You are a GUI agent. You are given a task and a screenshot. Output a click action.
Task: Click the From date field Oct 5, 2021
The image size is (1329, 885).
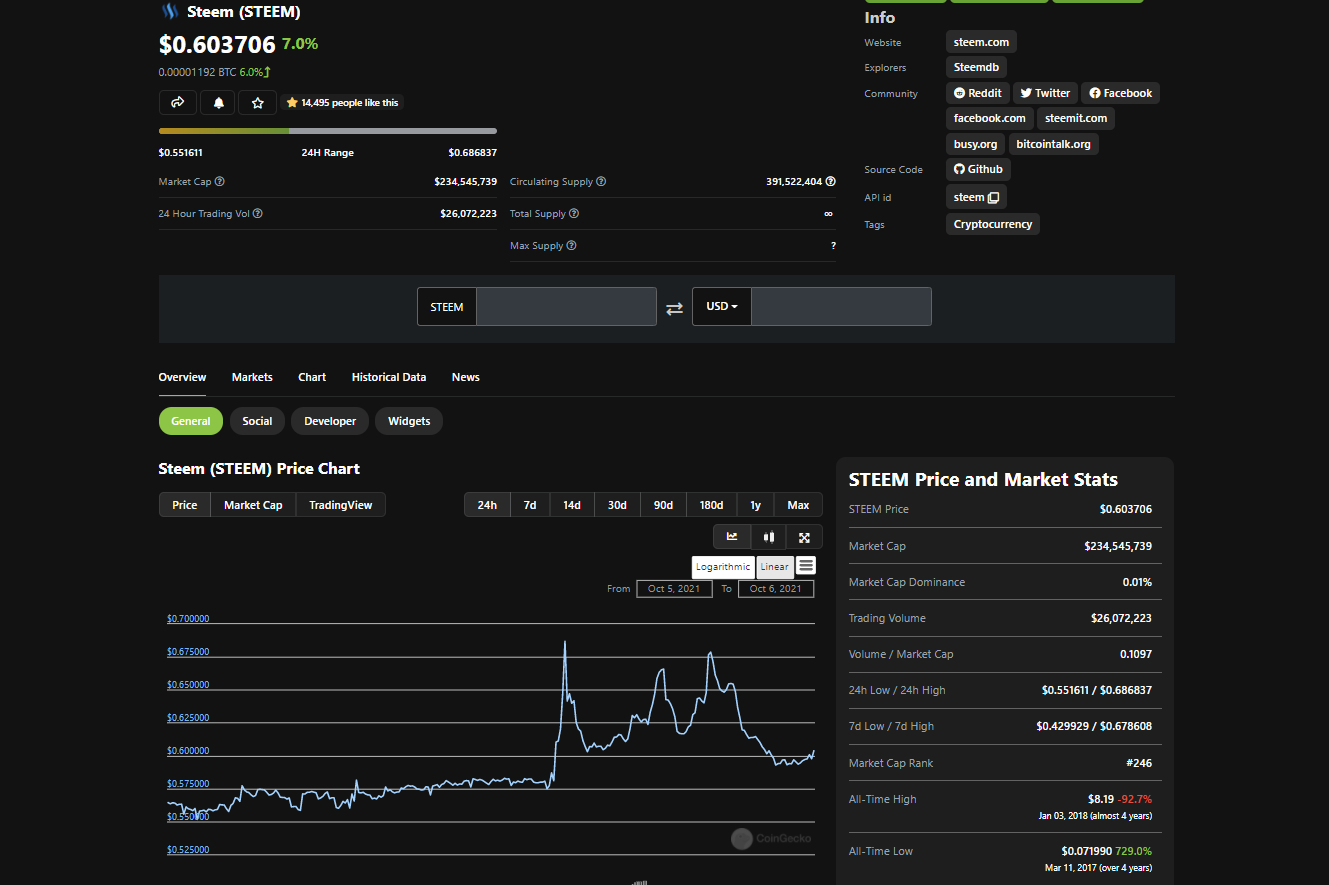coord(674,589)
